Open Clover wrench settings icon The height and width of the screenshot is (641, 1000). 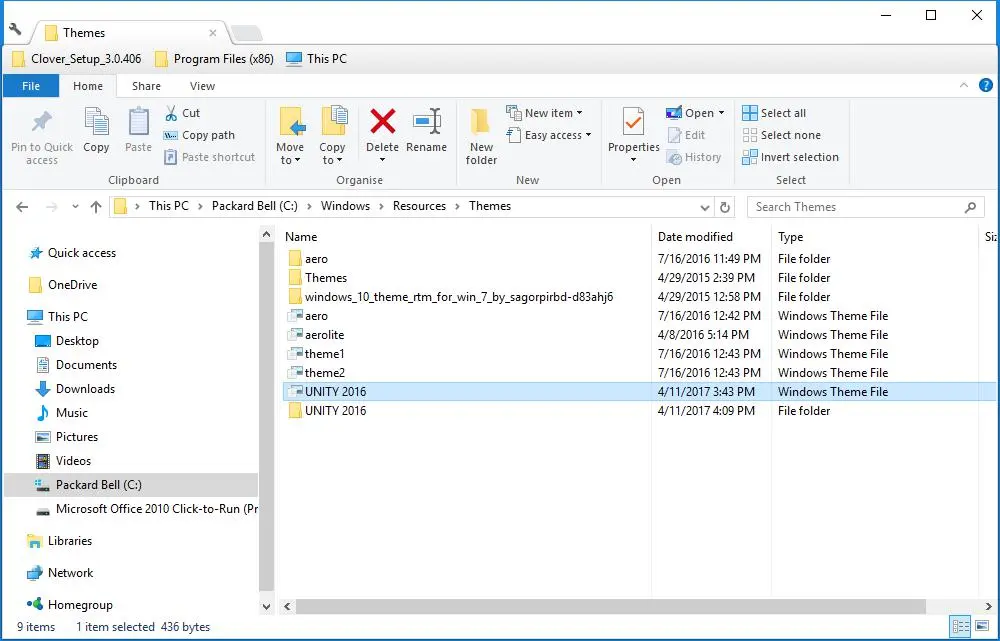[x=15, y=29]
